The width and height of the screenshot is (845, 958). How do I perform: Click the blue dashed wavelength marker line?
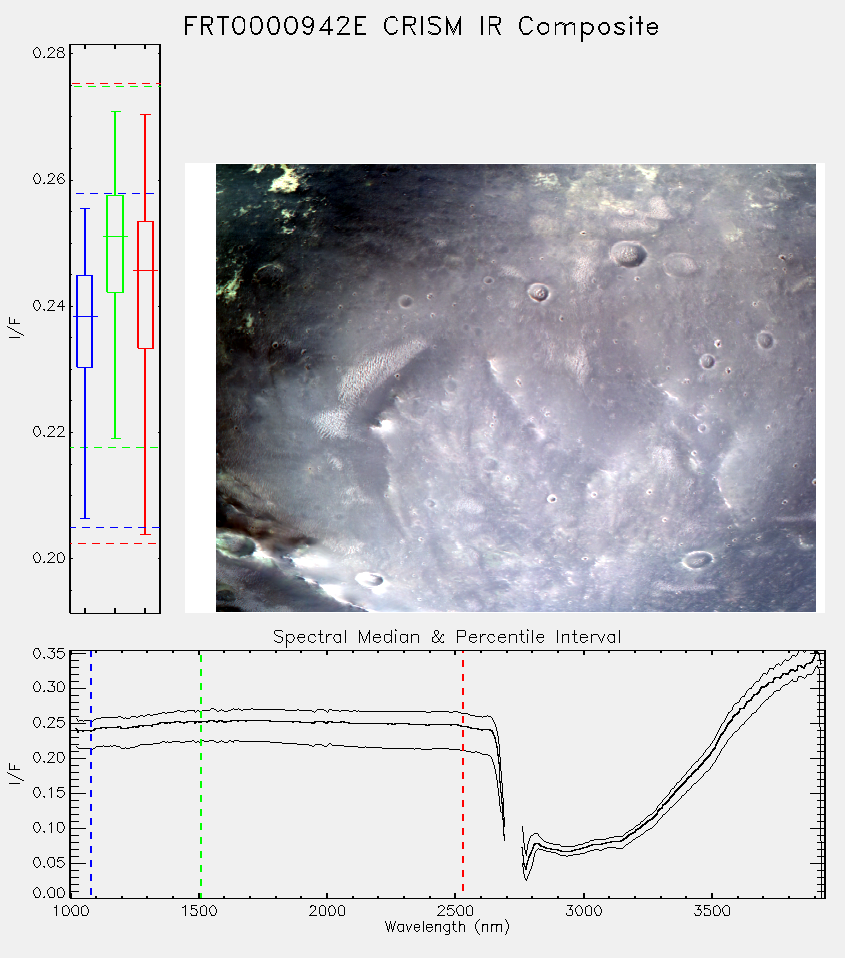pyautogui.click(x=91, y=774)
